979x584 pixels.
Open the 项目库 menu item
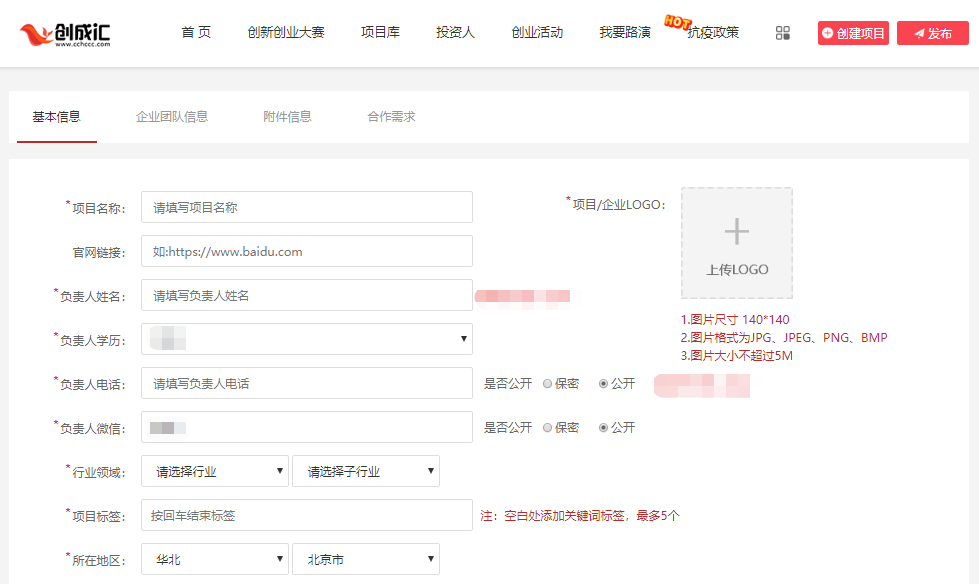[380, 31]
